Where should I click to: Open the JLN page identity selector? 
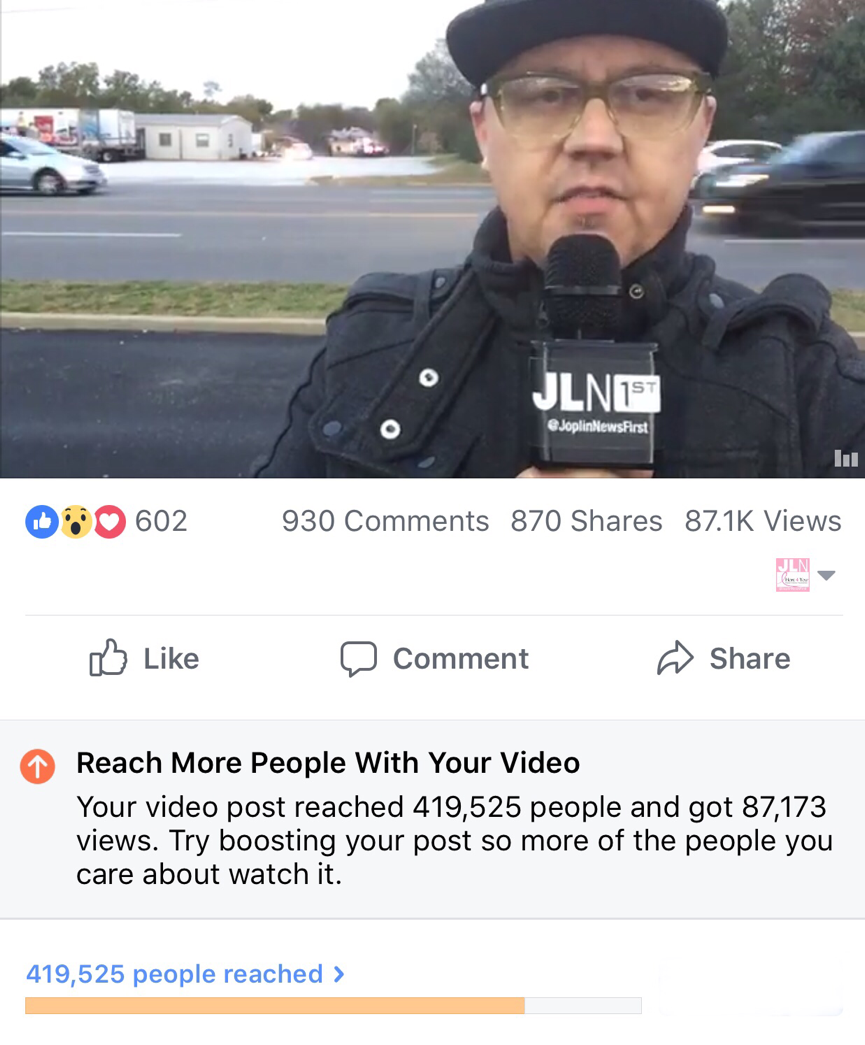[x=792, y=574]
